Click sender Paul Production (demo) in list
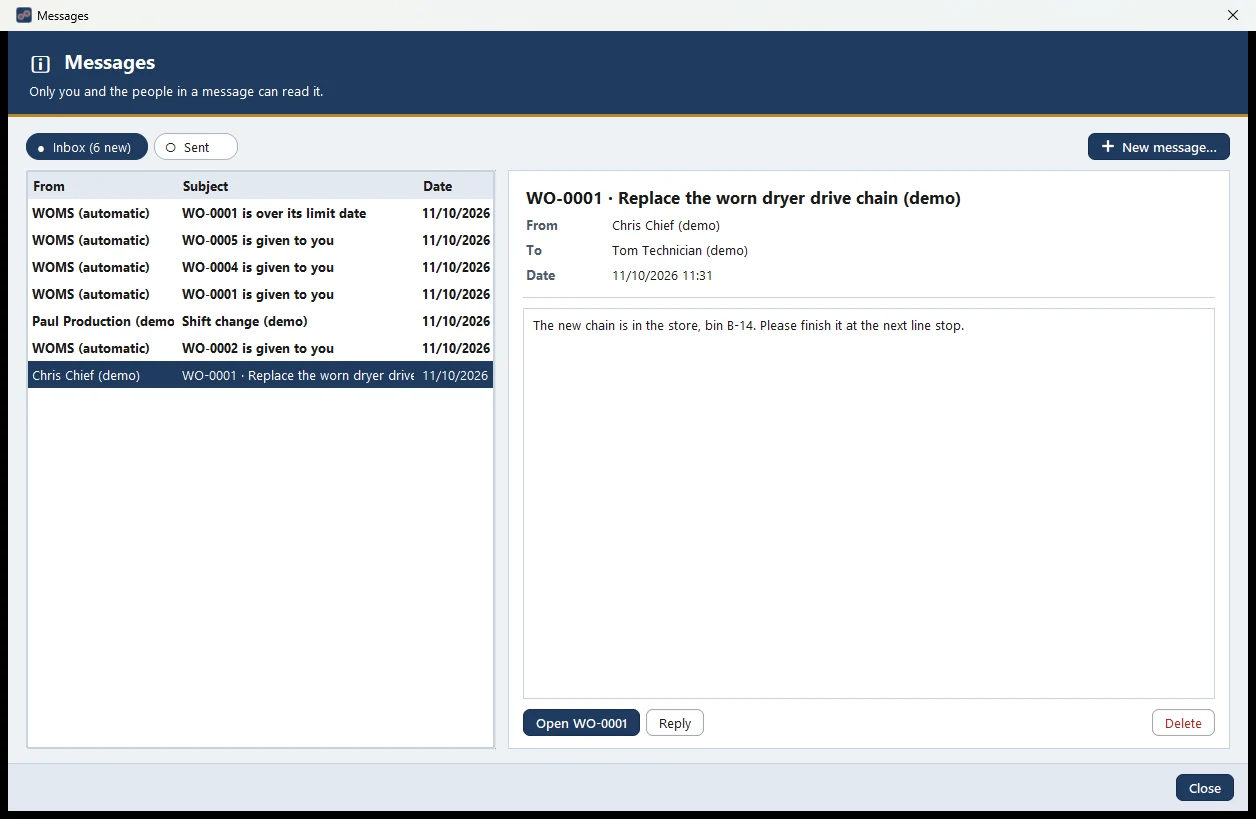The width and height of the screenshot is (1256, 819). point(103,321)
